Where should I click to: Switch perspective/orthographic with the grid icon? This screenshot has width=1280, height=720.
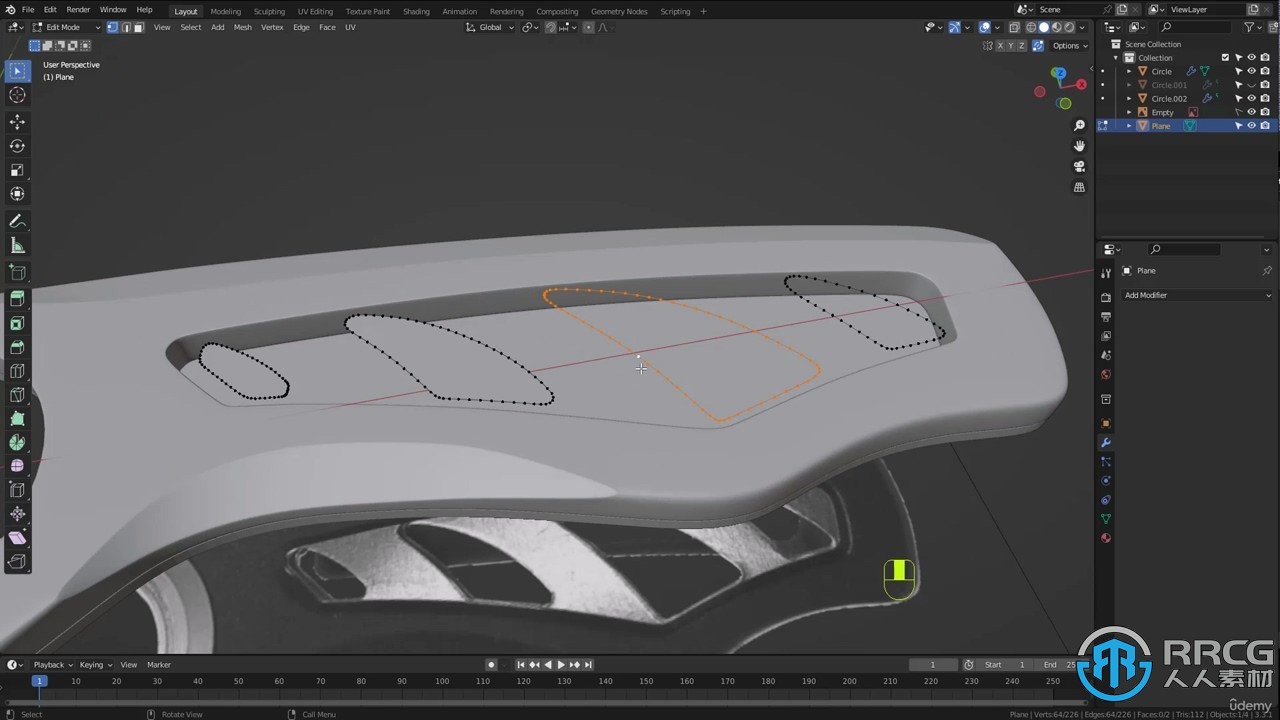click(1079, 187)
